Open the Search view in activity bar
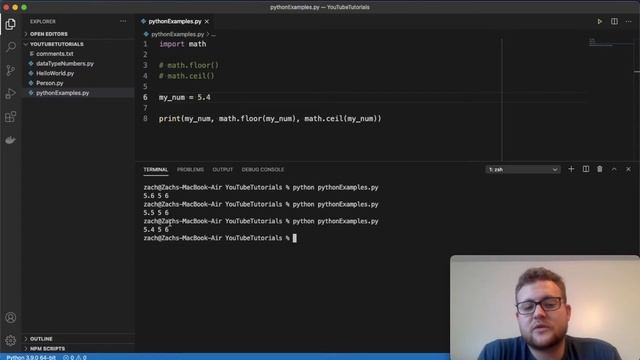This screenshot has height=360, width=640. coord(11,47)
